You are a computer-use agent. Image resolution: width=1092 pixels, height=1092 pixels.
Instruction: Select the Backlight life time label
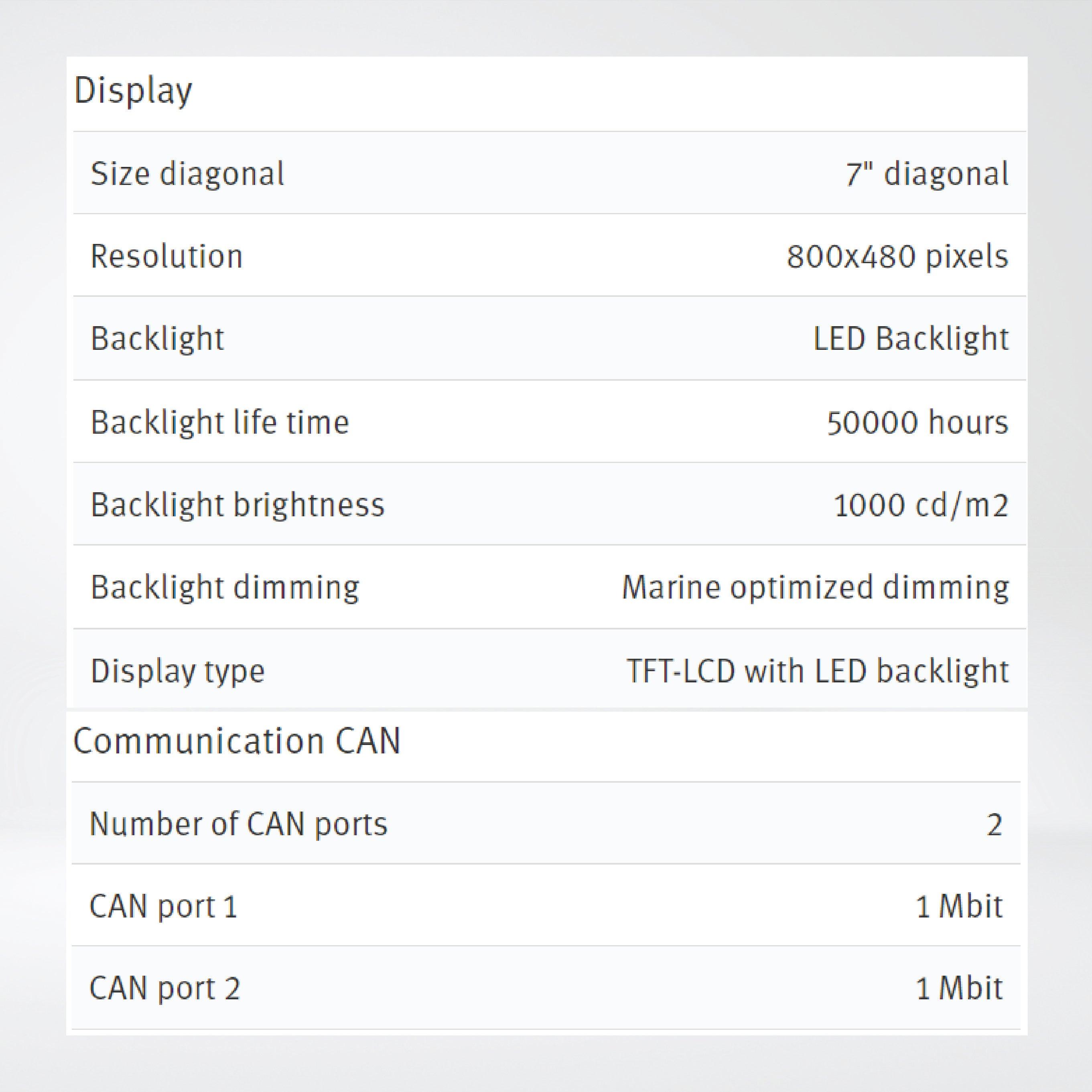[220, 422]
